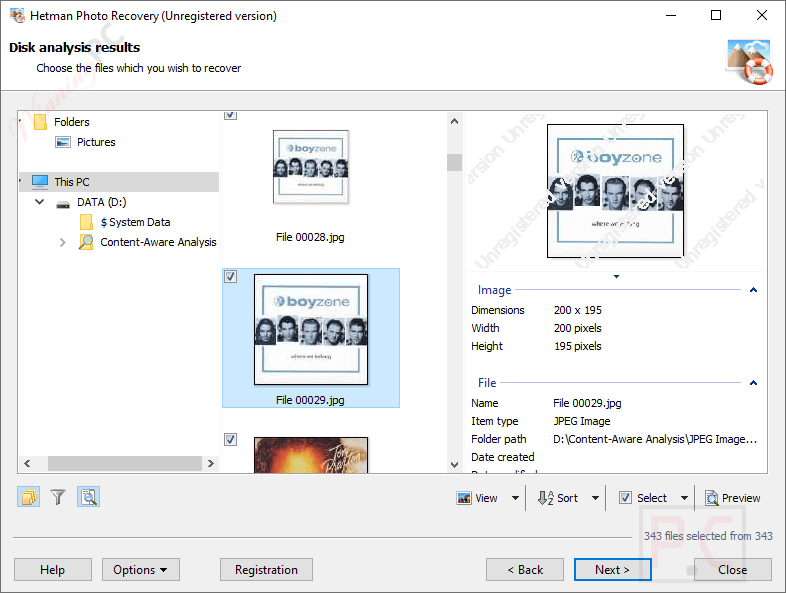Click the 'File 00028.jpg' file name label
The height and width of the screenshot is (593, 786).
pyautogui.click(x=310, y=237)
